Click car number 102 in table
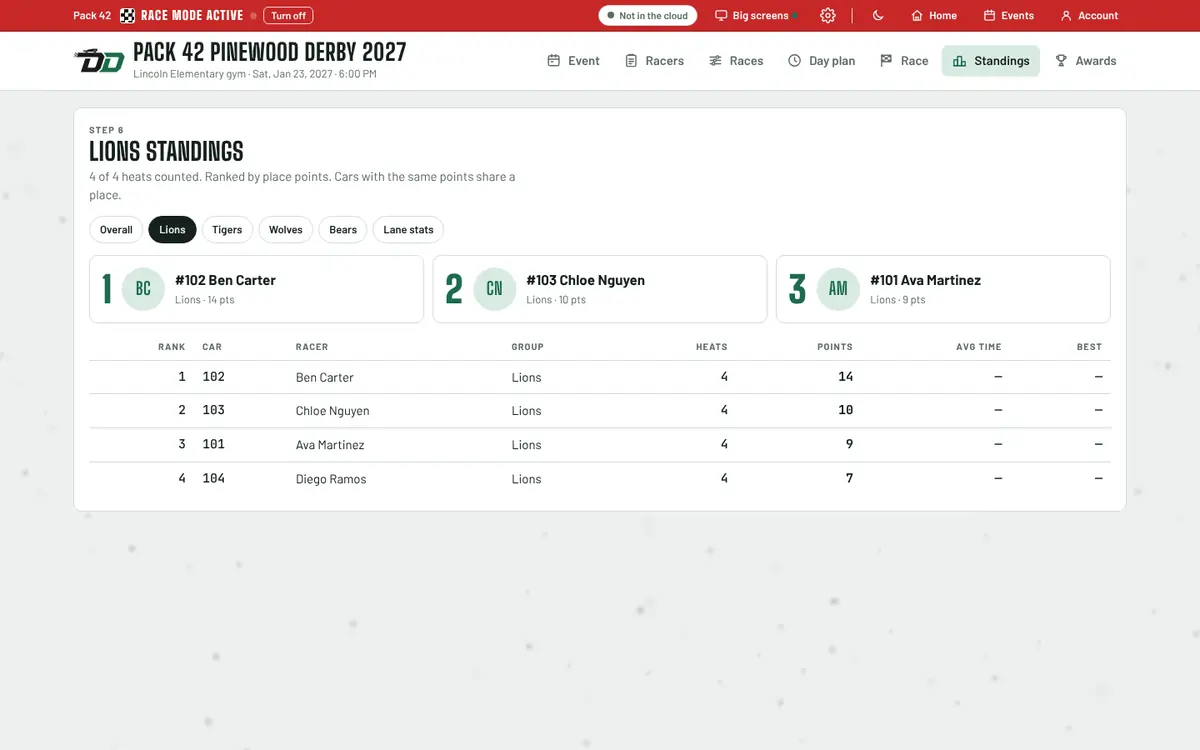 213,377
